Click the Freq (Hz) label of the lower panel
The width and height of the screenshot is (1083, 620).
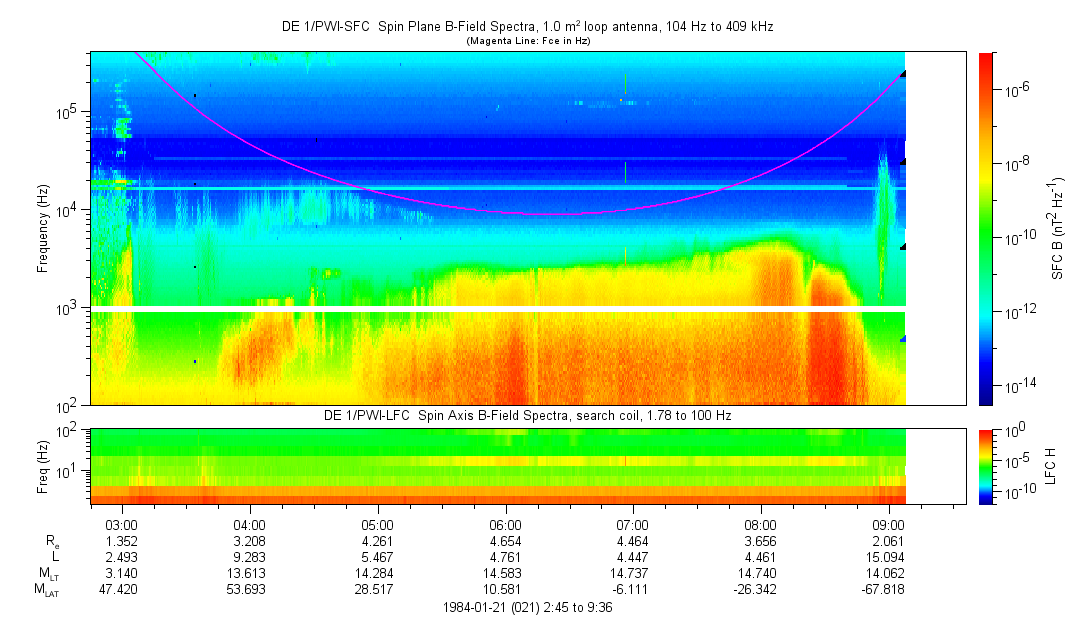coord(44,465)
